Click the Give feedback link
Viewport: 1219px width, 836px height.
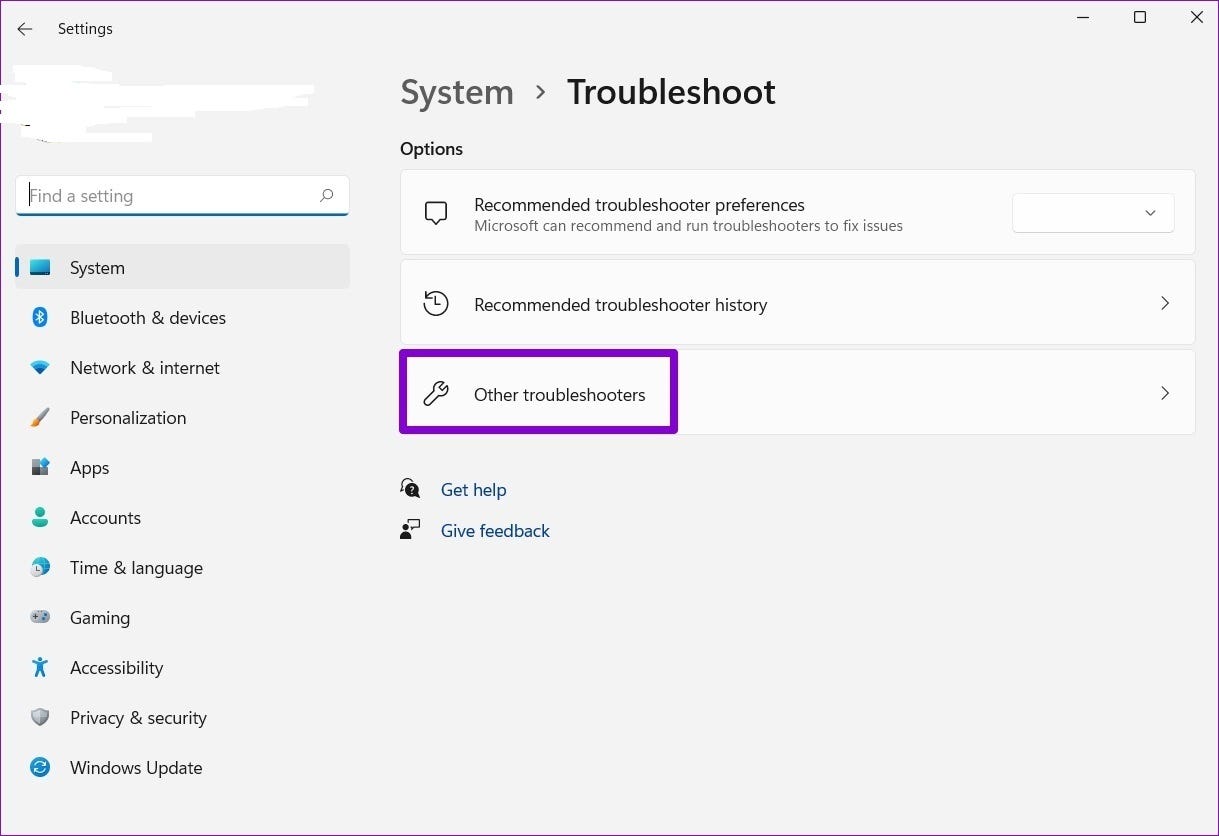tap(495, 531)
